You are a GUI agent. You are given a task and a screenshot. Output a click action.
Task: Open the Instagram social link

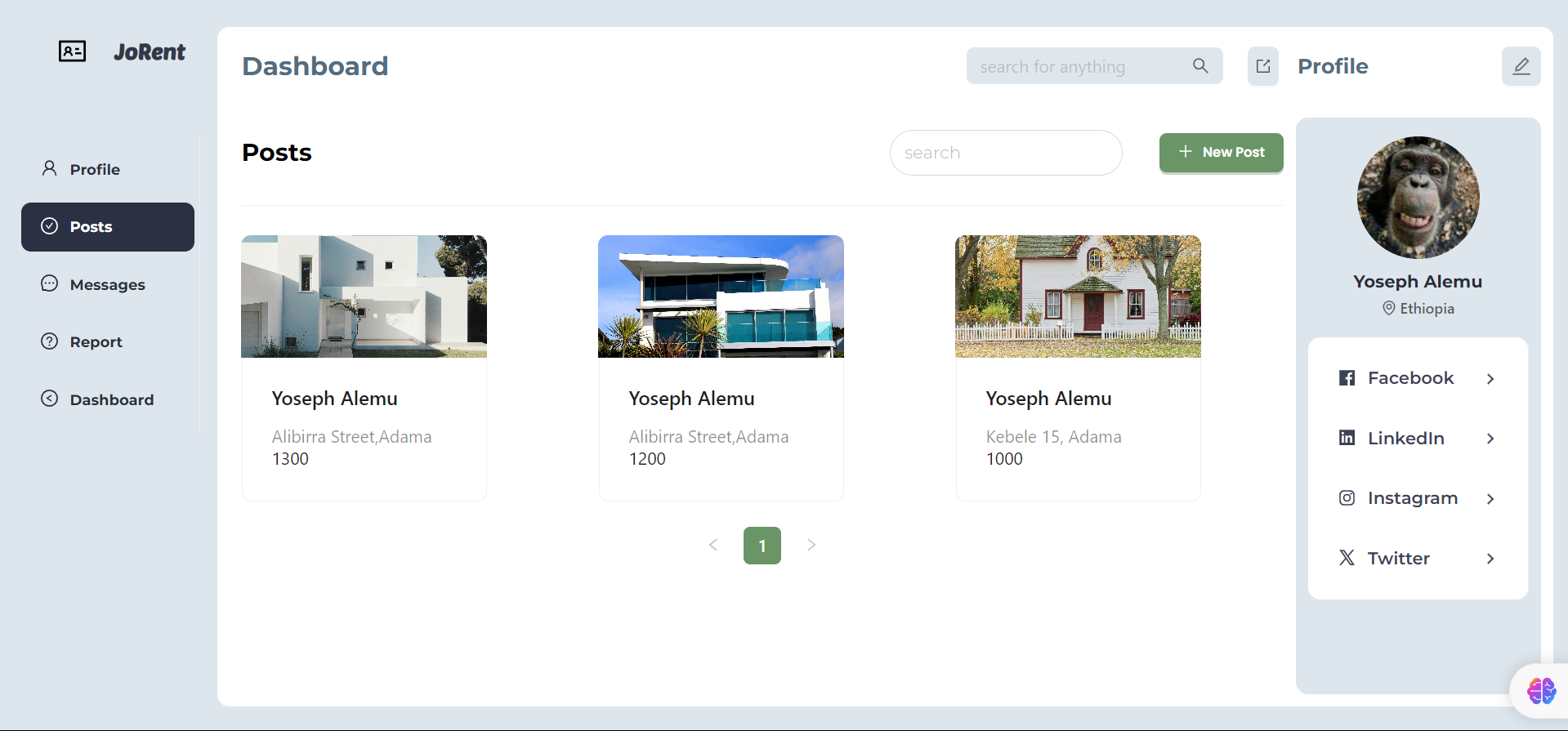click(1418, 498)
